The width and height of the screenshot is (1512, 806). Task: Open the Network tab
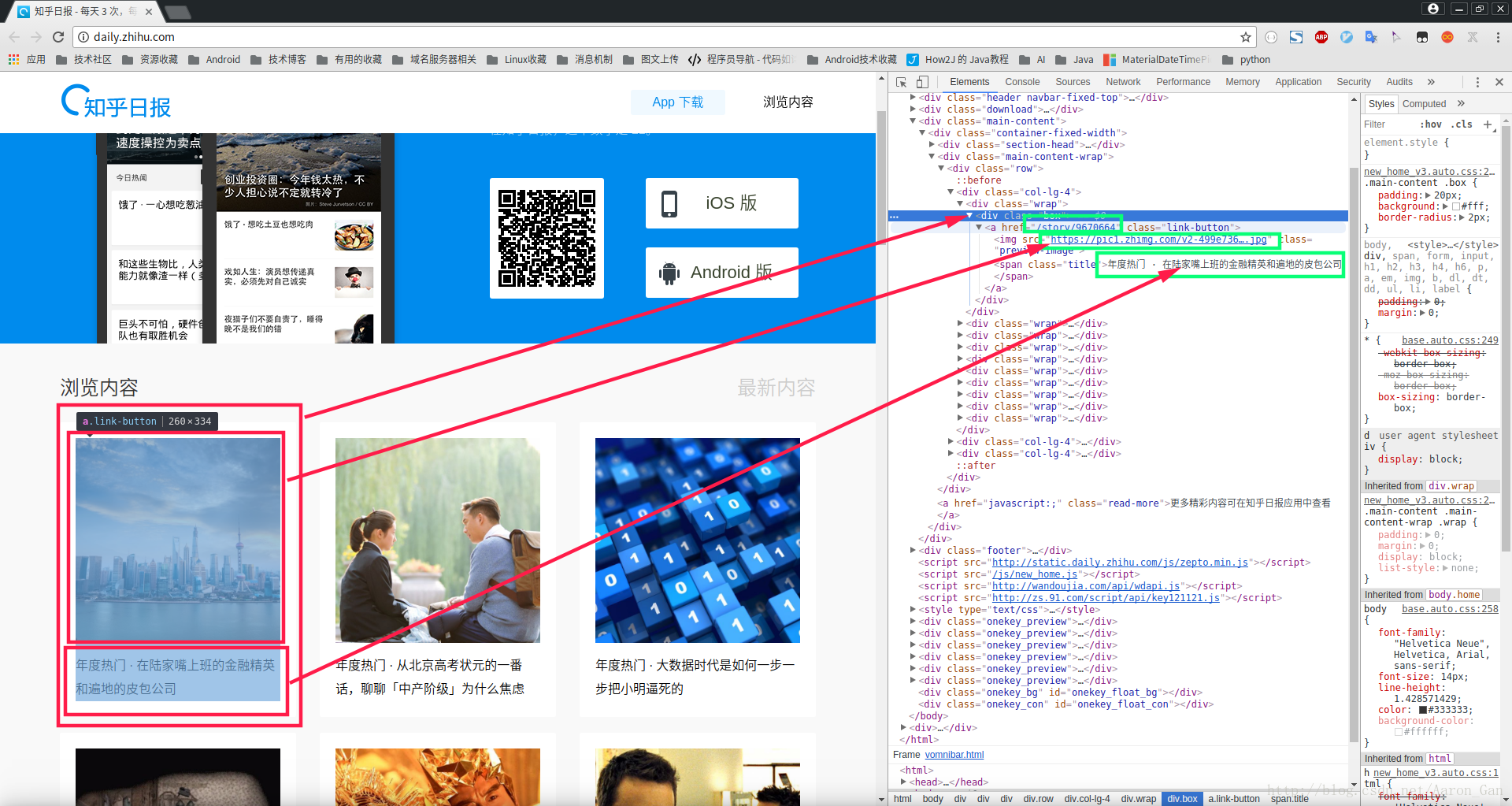(1123, 82)
